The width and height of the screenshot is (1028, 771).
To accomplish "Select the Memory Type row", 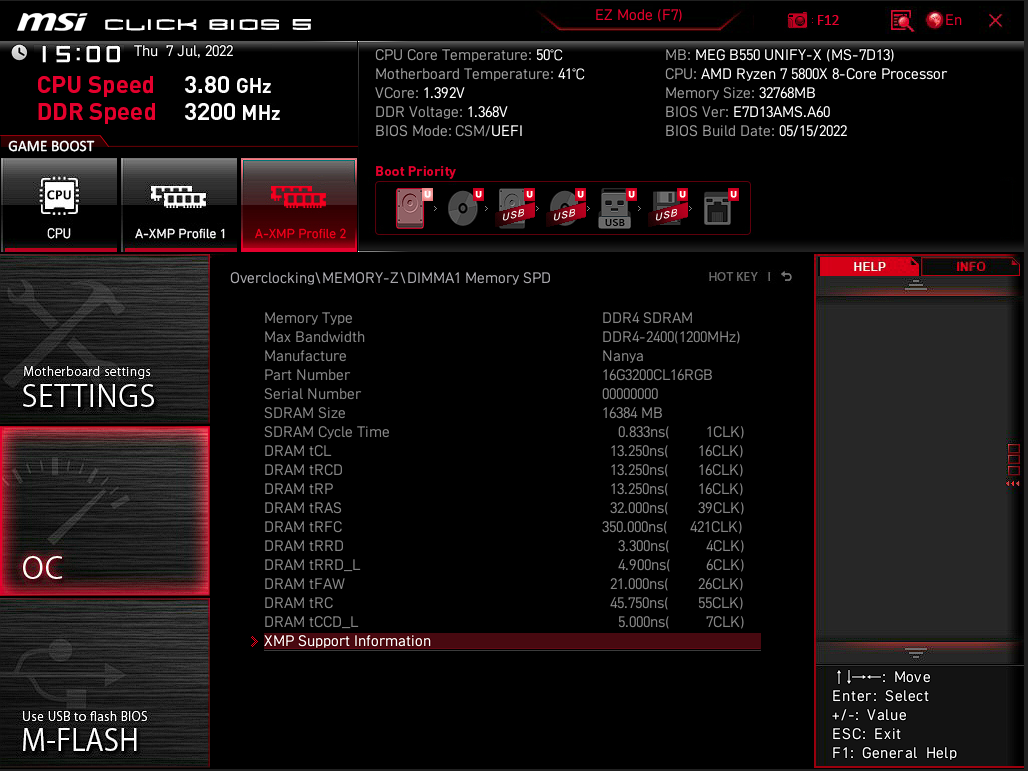I will point(512,318).
